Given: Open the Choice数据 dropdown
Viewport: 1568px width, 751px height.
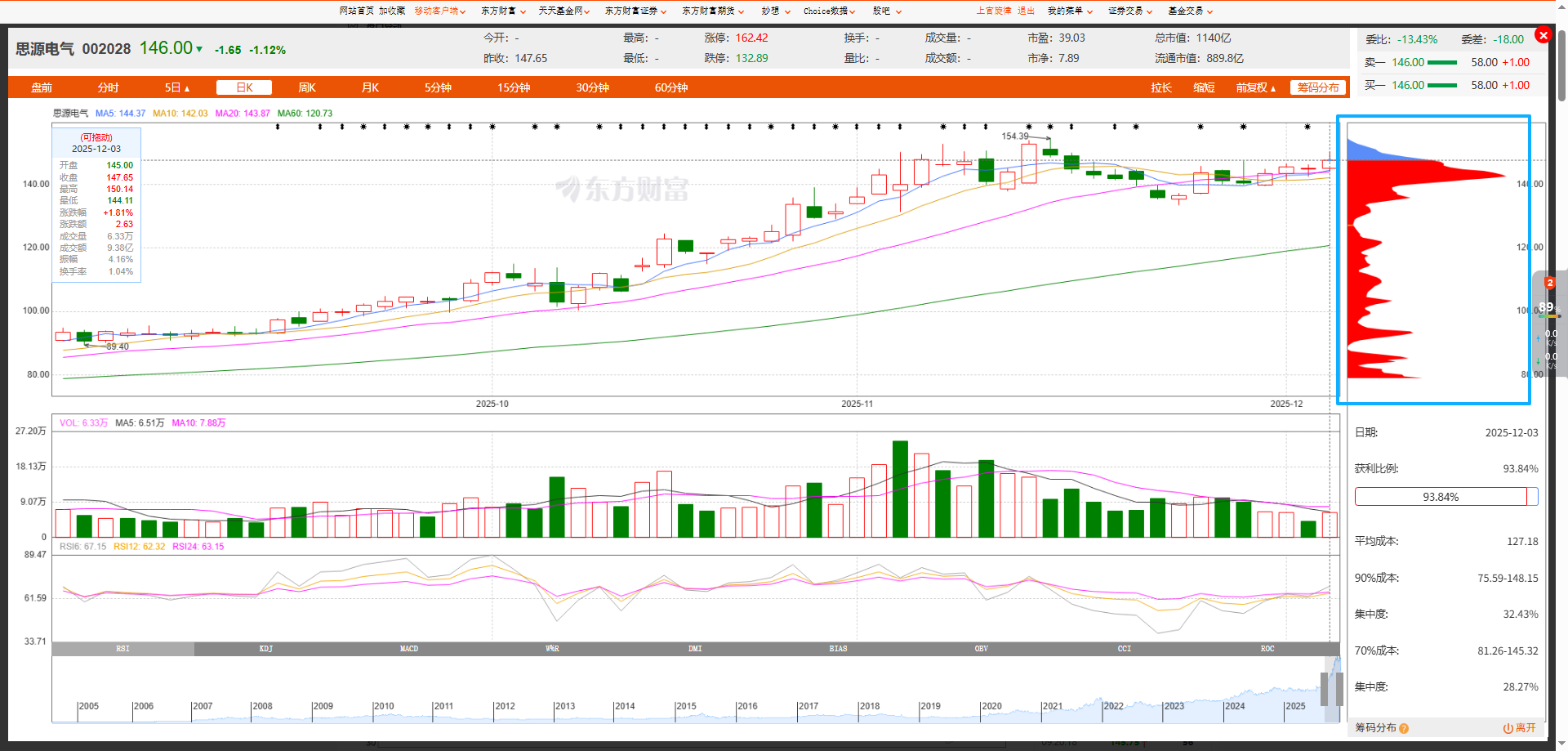Looking at the screenshot, I should (x=829, y=11).
